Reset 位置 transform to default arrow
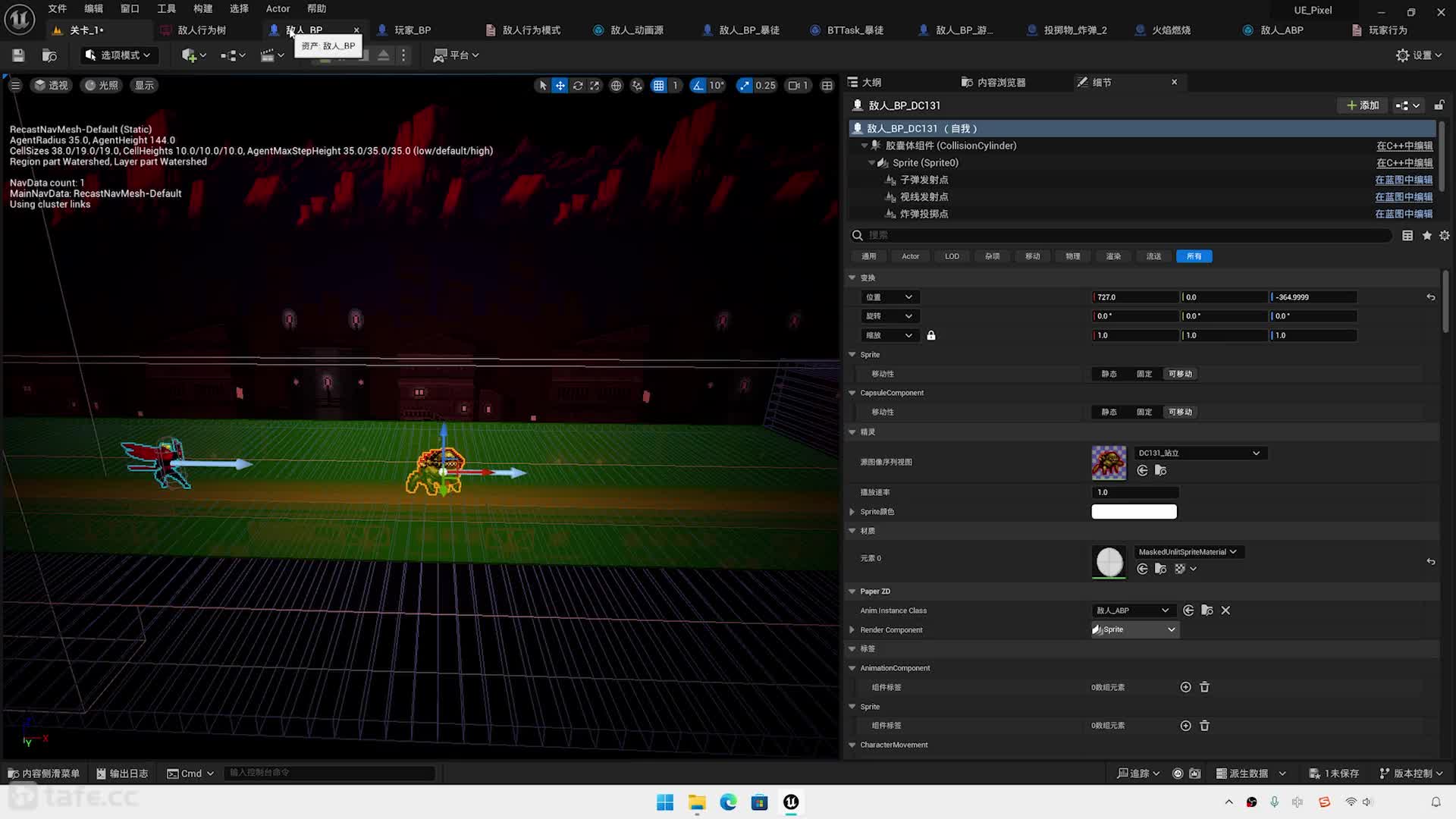 pos(1431,297)
